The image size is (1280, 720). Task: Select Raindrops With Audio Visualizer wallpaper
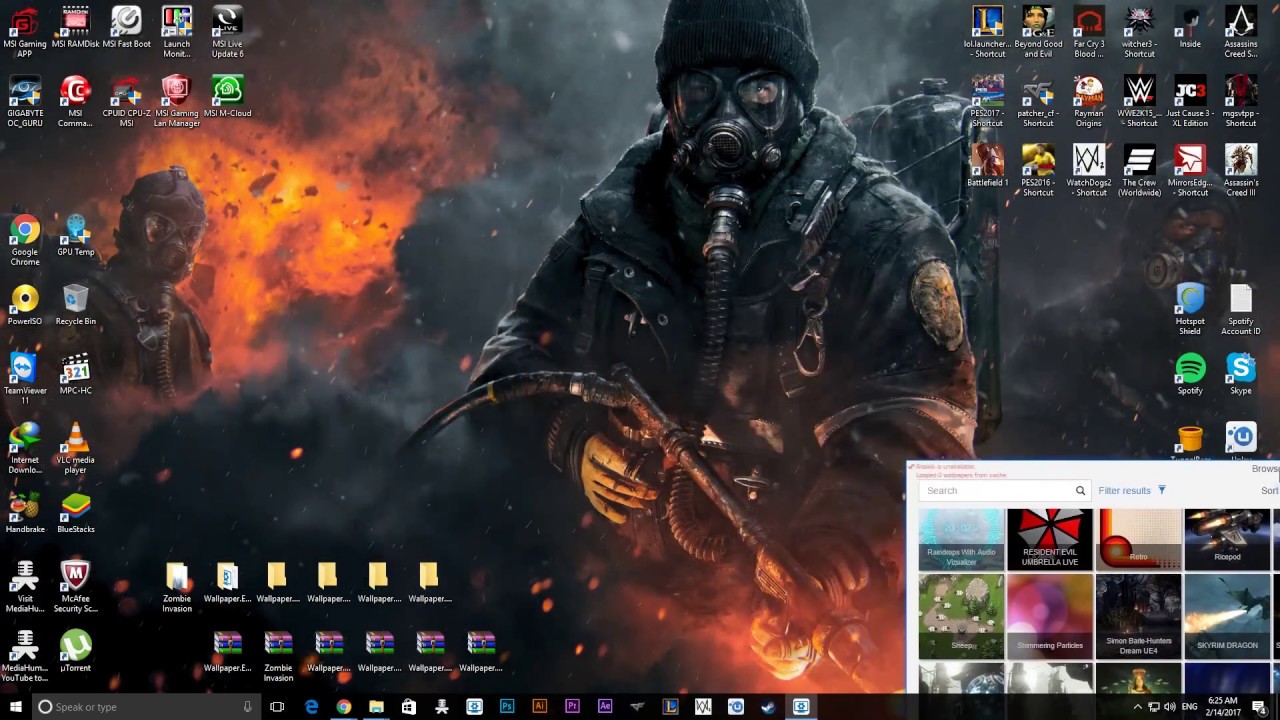[x=961, y=540]
